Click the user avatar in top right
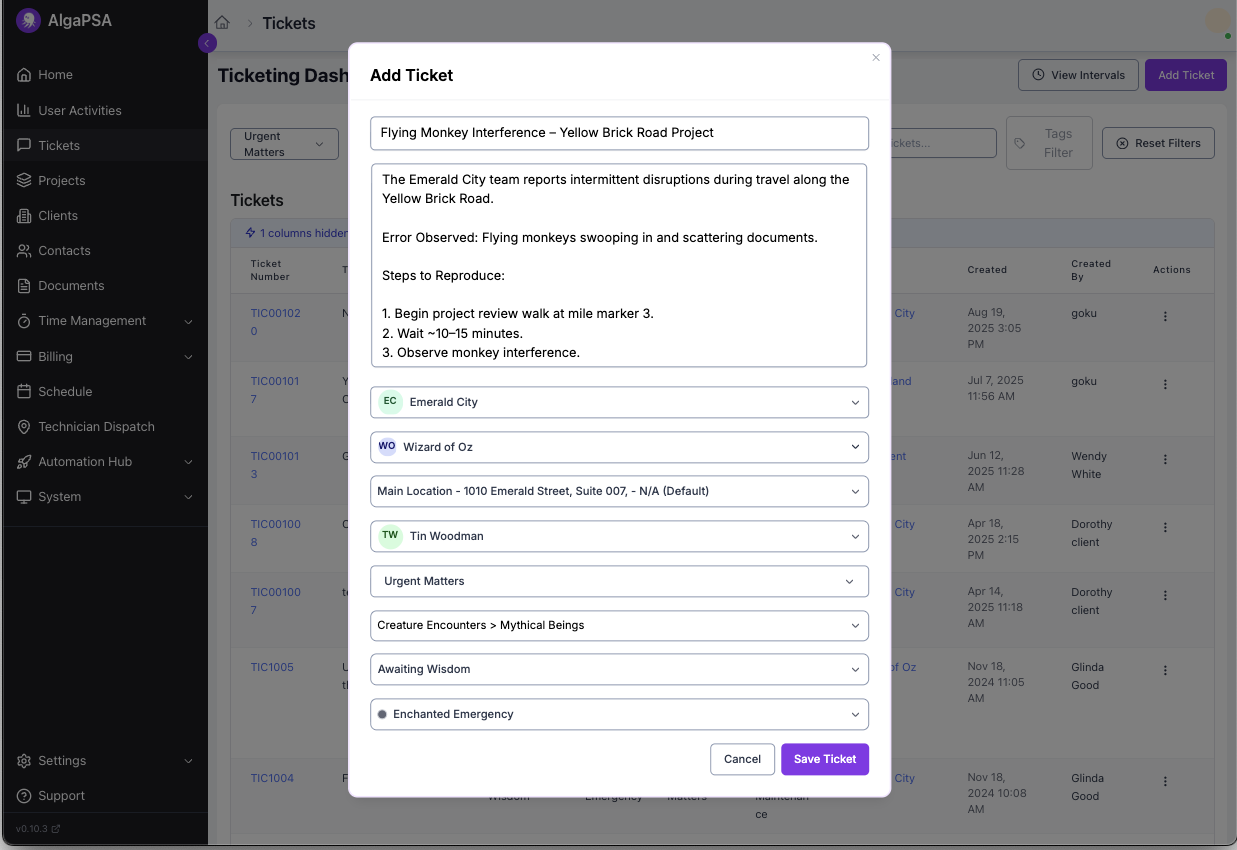 pyautogui.click(x=1217, y=21)
